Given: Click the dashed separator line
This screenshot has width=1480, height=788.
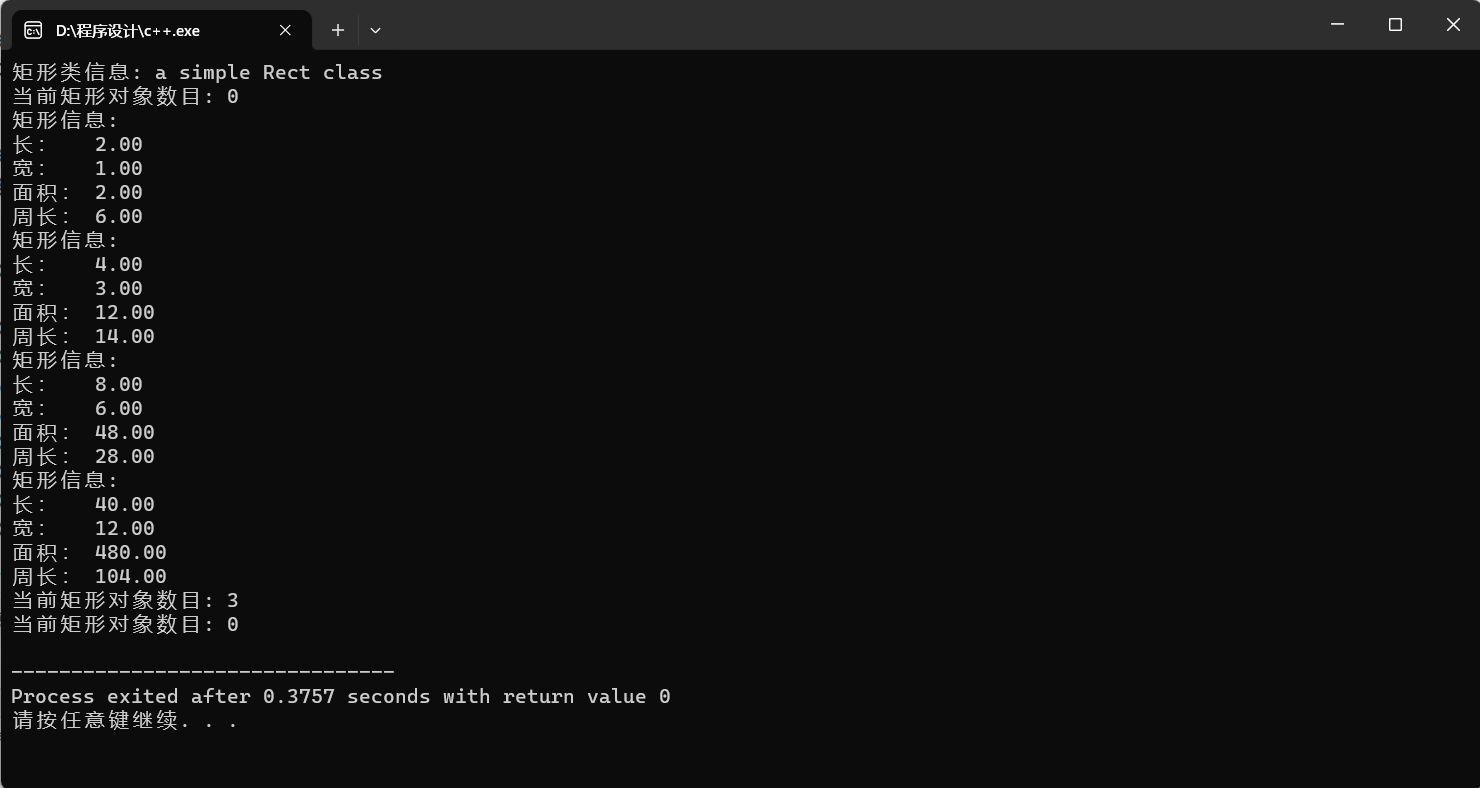Looking at the screenshot, I should click(x=202, y=671).
